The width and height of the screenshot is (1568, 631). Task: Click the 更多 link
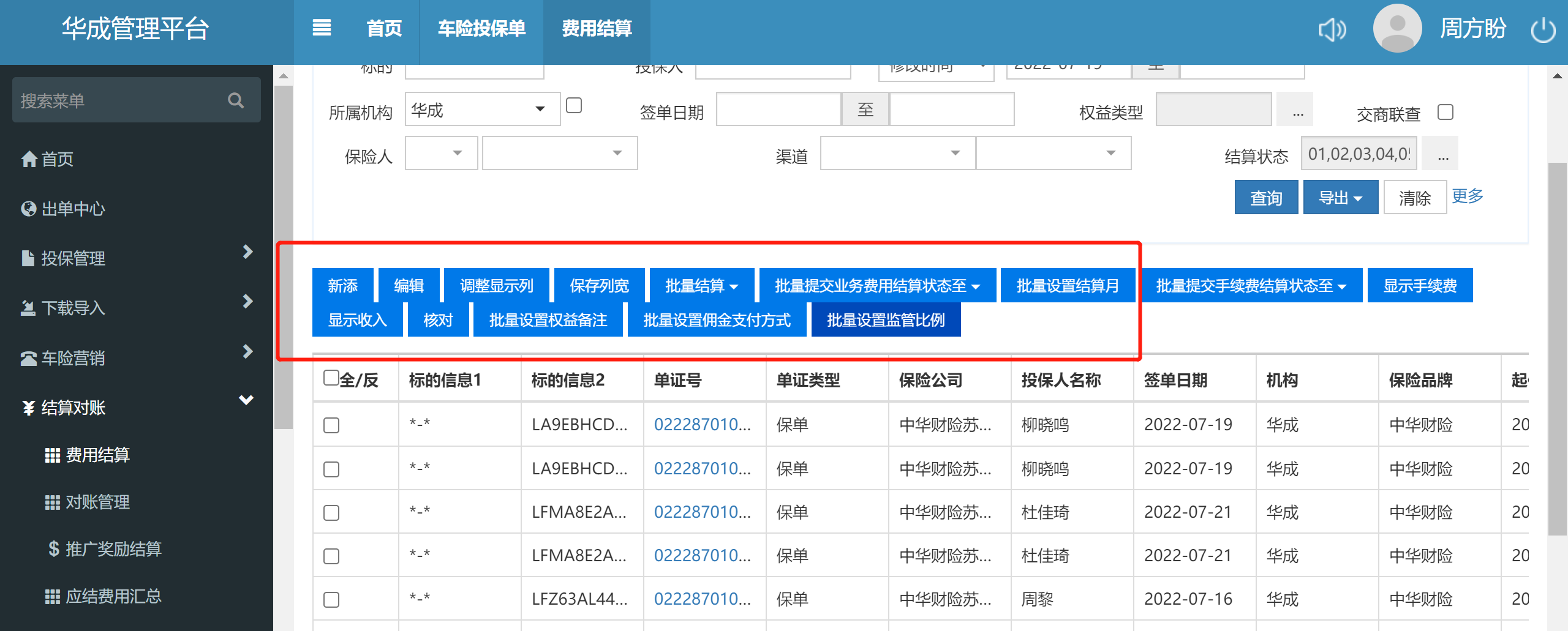pos(1467,196)
